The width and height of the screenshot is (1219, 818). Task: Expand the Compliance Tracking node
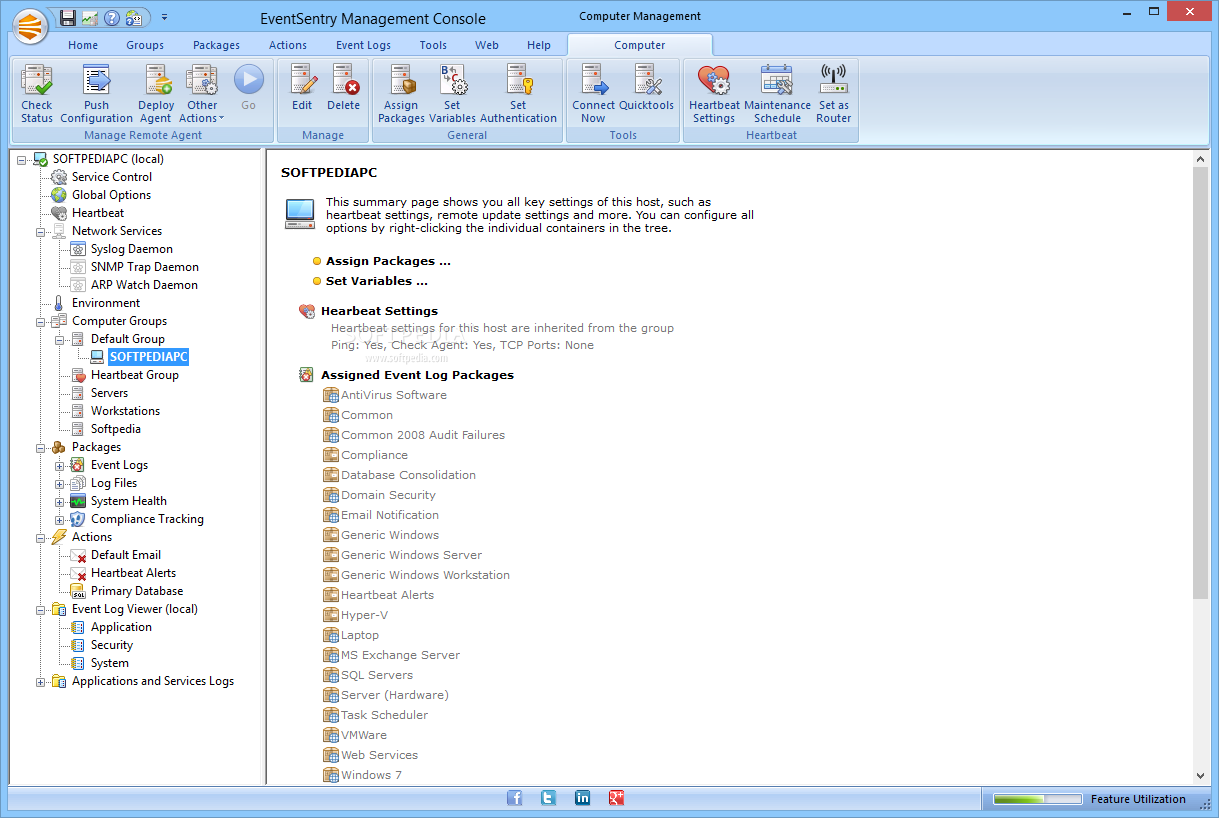(x=60, y=519)
